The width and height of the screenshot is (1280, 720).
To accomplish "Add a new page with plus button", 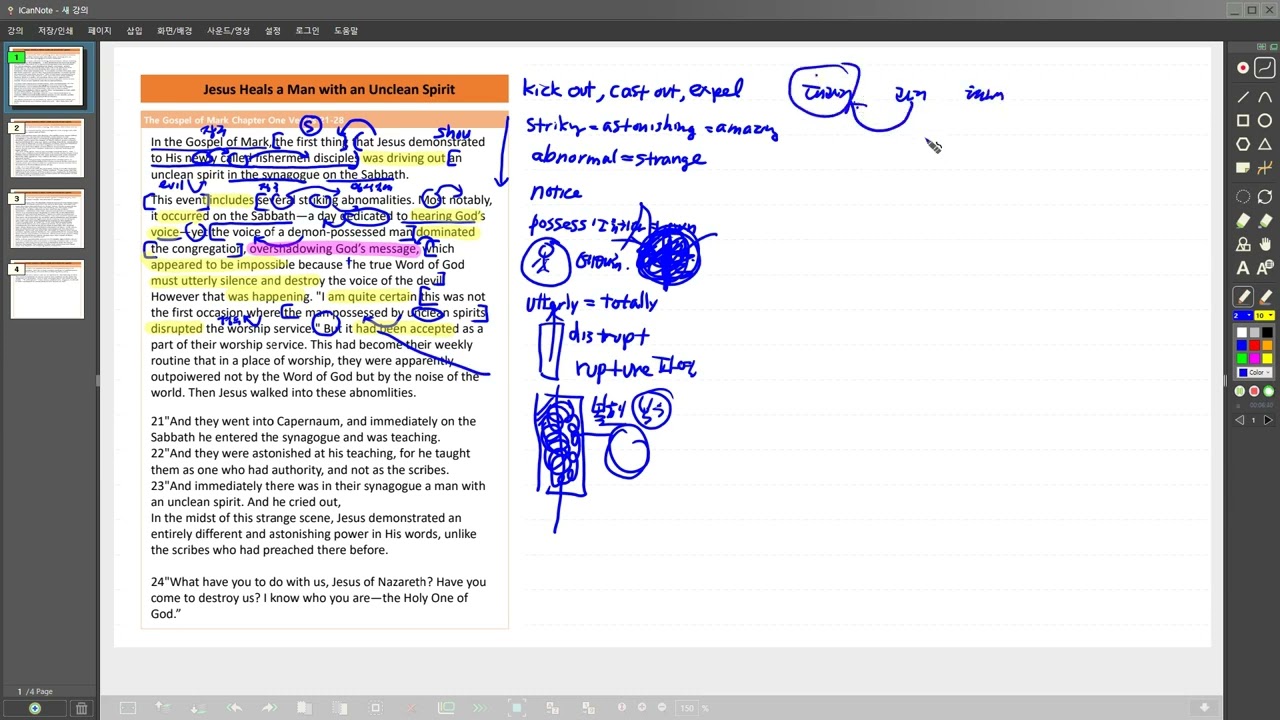I will coord(35,708).
